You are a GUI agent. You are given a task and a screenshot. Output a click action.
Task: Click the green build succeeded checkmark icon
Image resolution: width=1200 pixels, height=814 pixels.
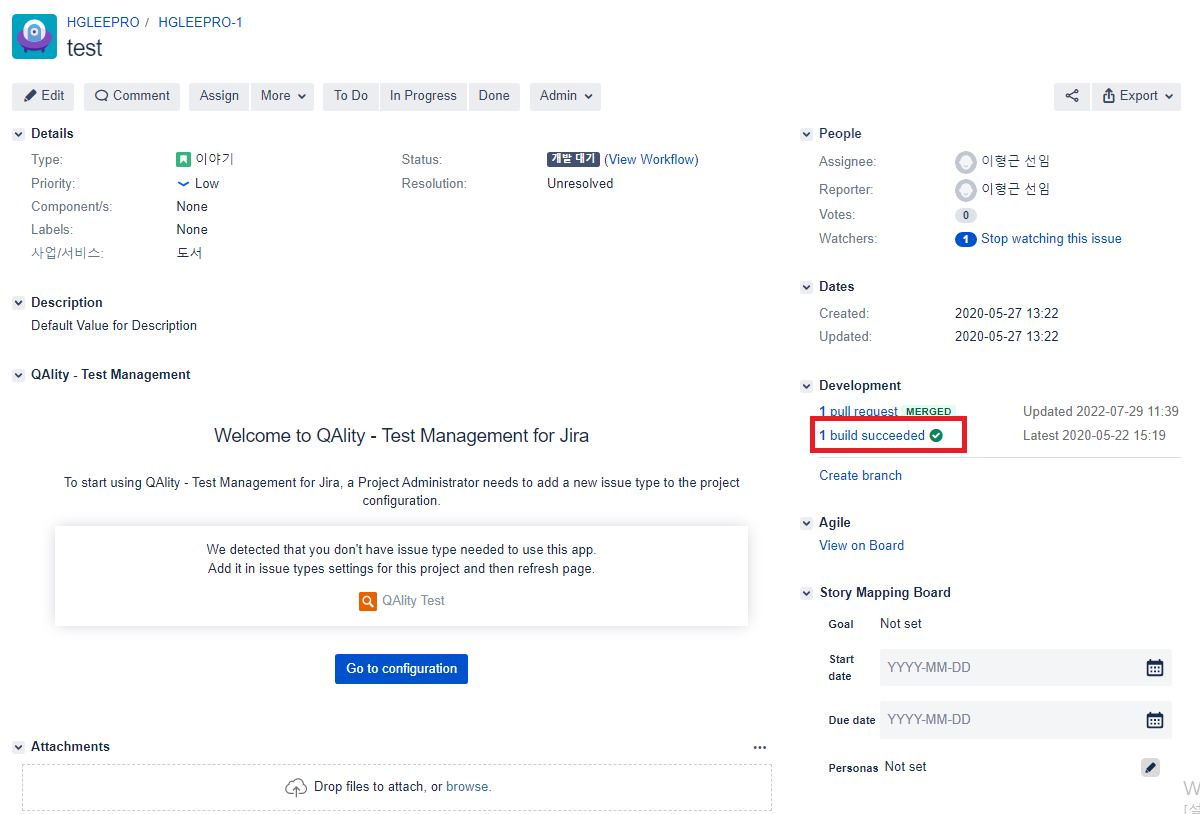[936, 435]
